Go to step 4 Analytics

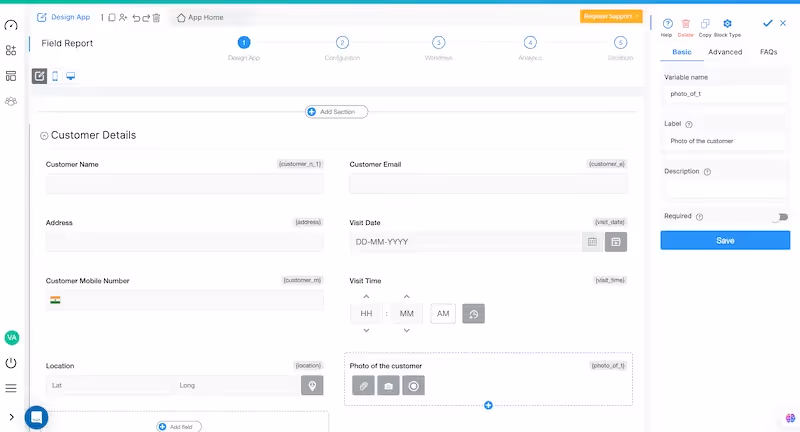pyautogui.click(x=530, y=42)
